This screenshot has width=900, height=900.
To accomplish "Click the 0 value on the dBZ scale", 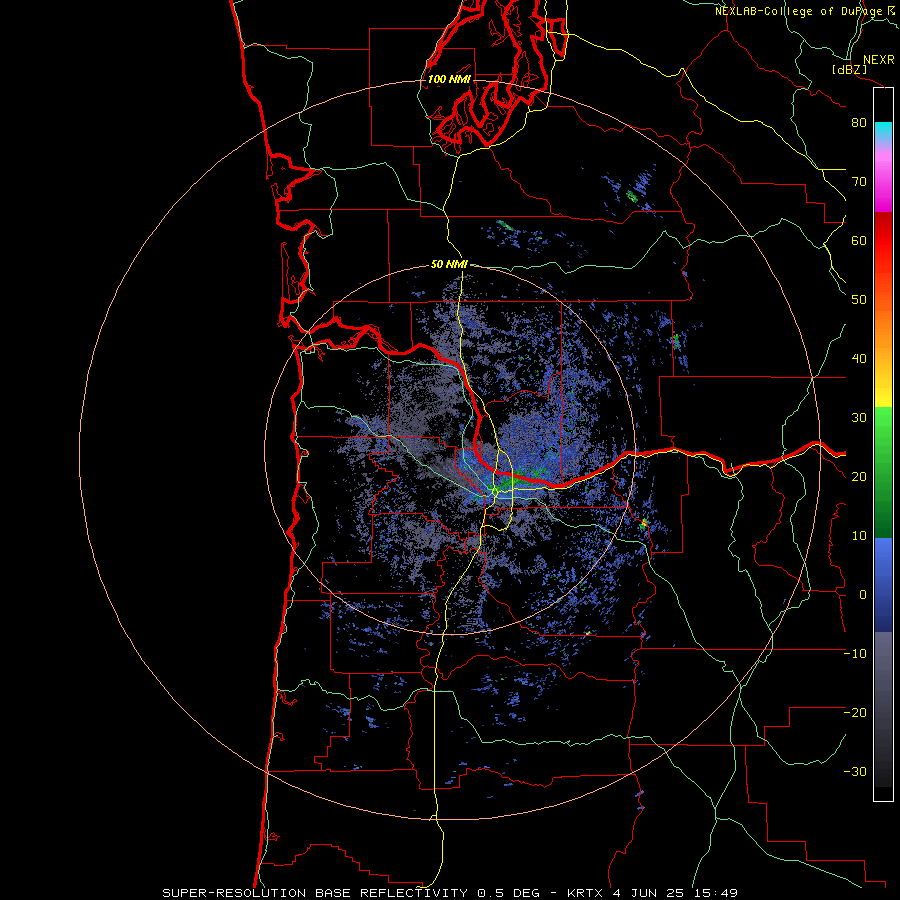I will pos(863,595).
